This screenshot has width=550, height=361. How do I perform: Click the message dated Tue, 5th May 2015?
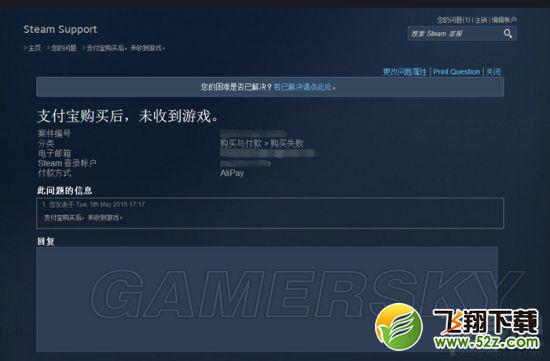[270, 213]
